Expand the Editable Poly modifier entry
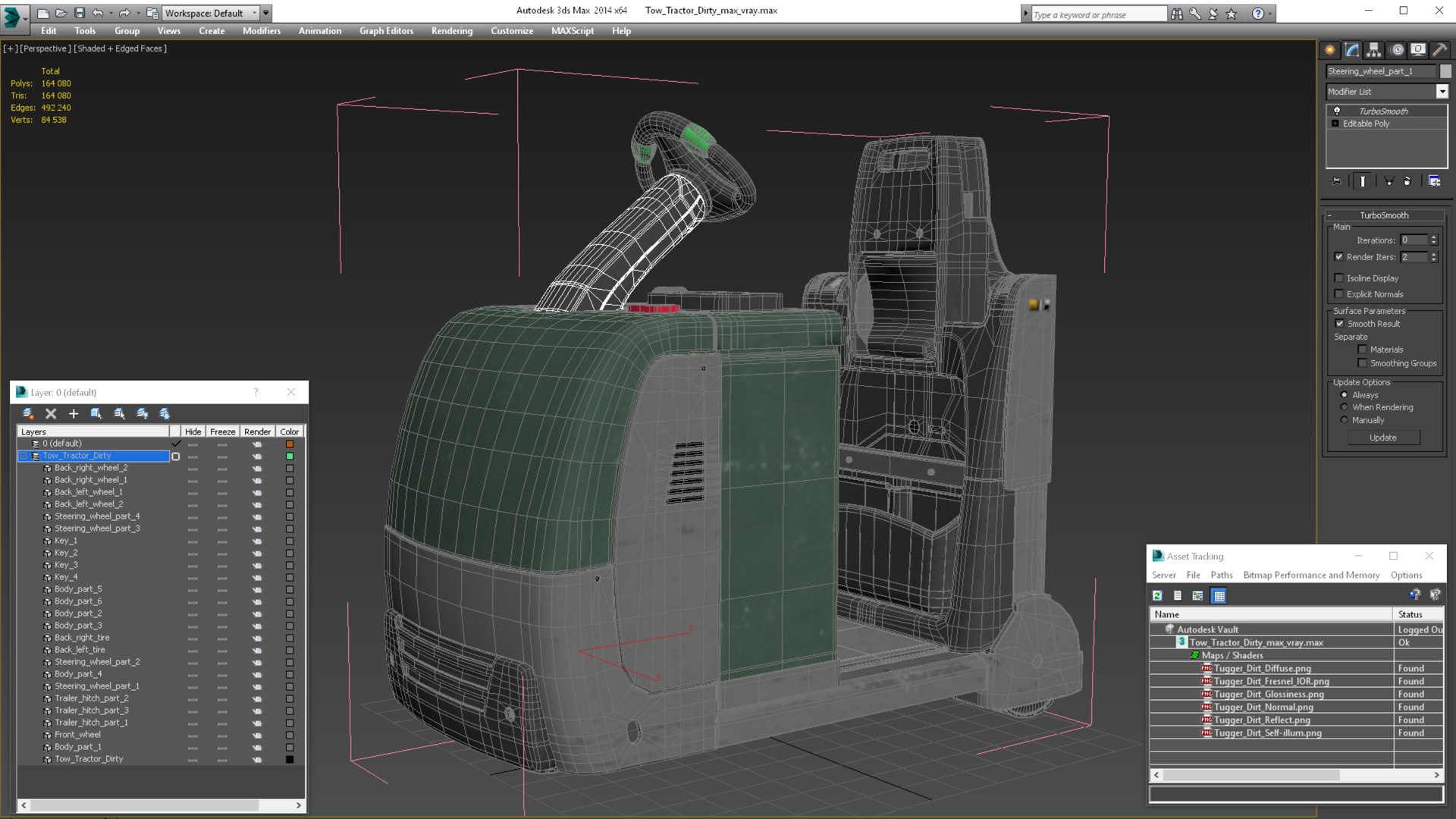The height and width of the screenshot is (819, 1456). point(1335,124)
